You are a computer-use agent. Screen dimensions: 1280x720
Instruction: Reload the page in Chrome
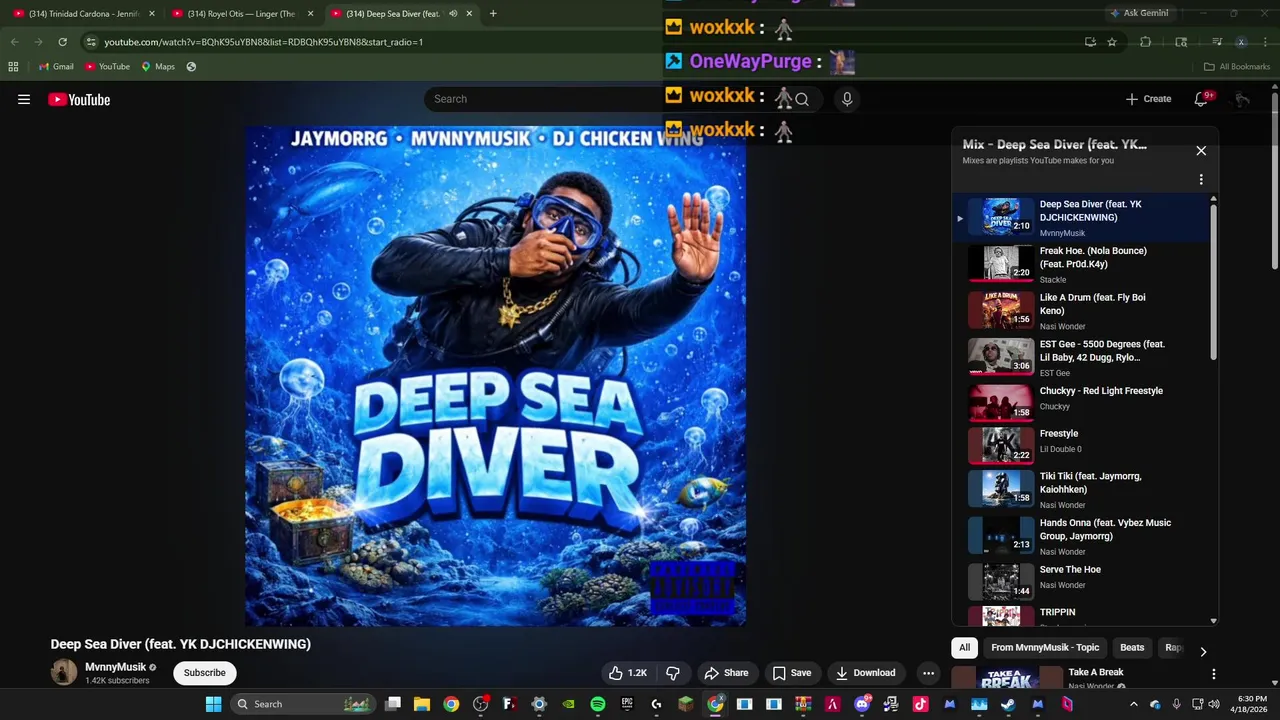click(62, 42)
